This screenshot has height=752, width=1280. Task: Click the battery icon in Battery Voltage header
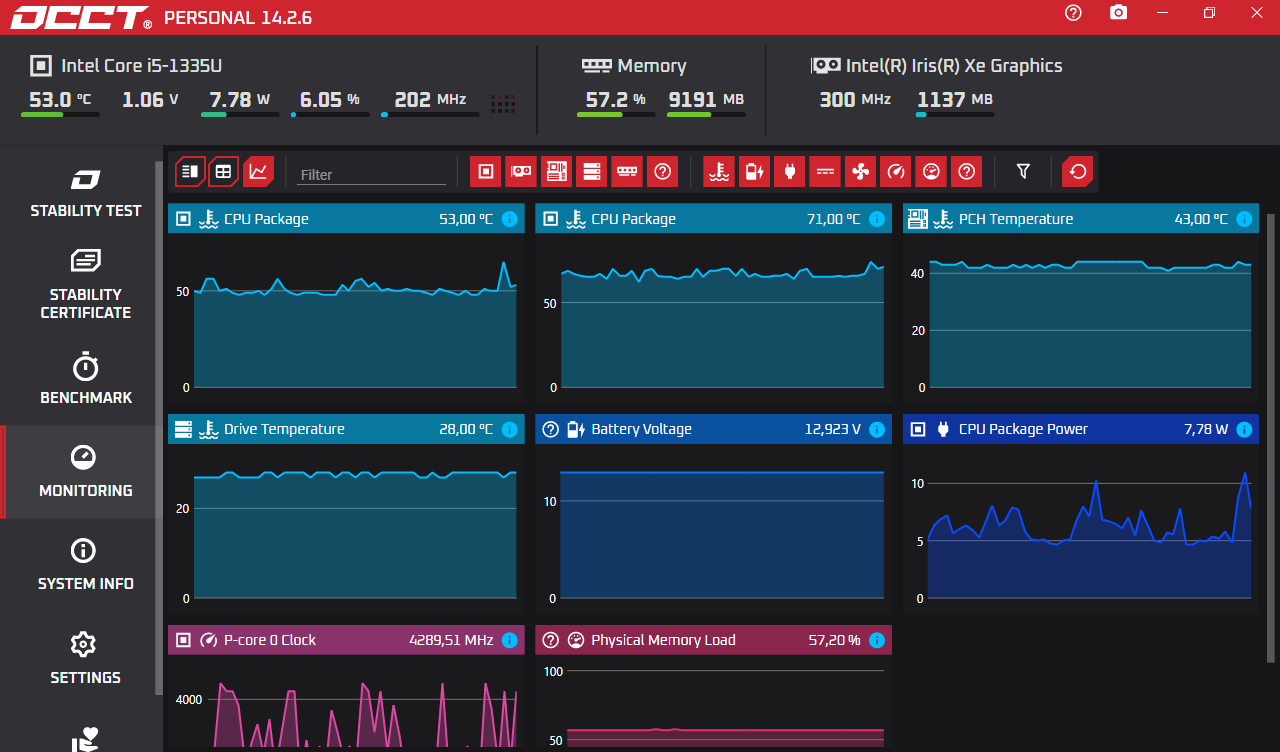576,429
